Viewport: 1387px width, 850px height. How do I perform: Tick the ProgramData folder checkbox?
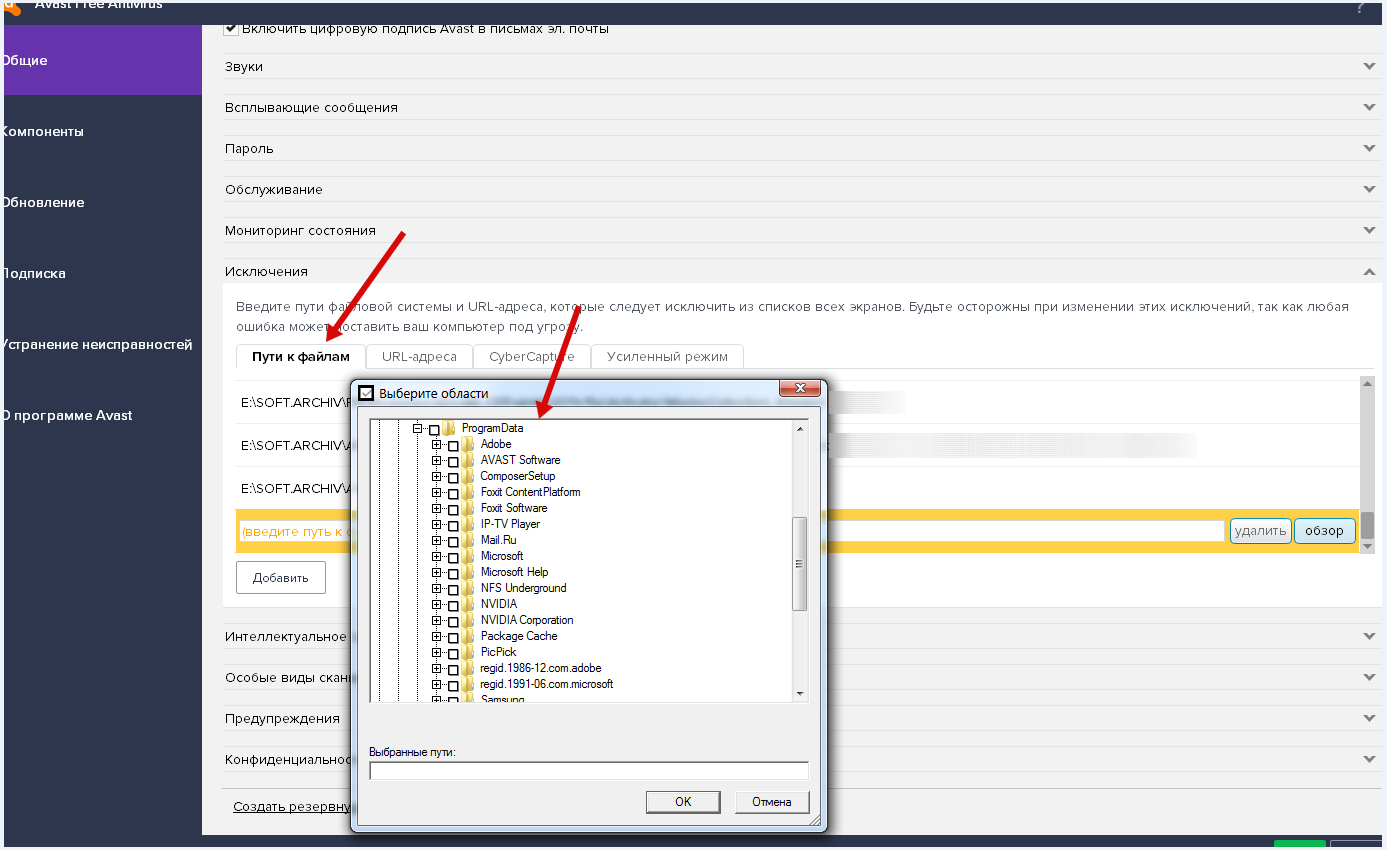434,429
